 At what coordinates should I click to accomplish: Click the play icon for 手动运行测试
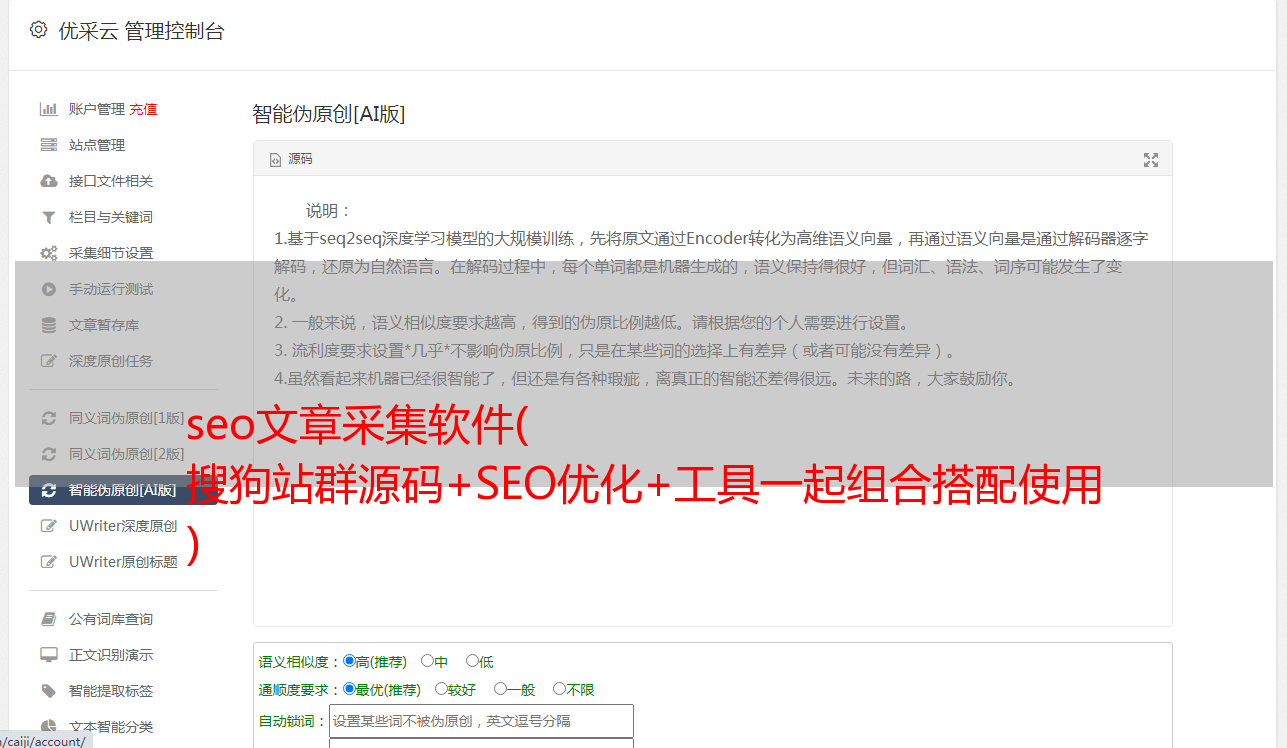[x=48, y=289]
